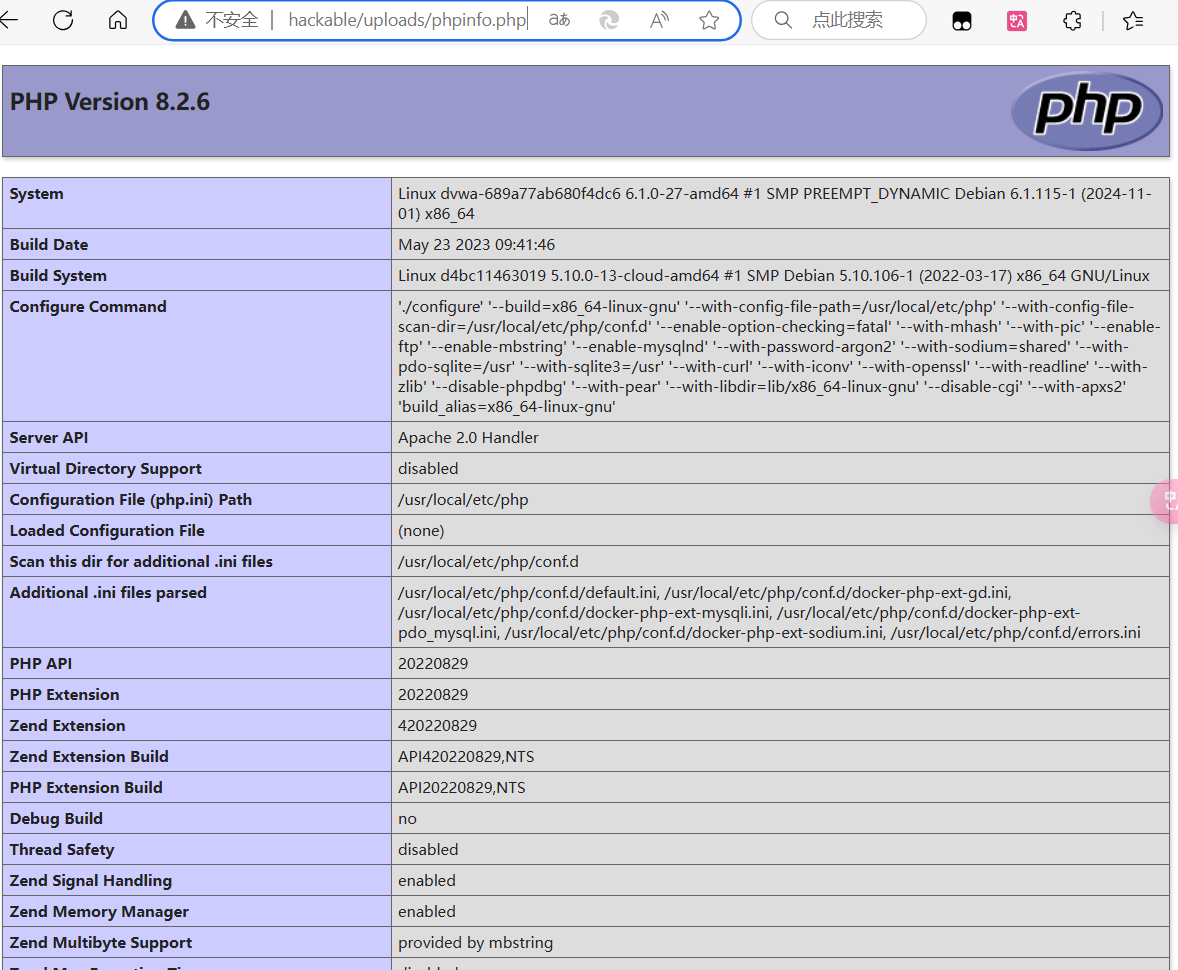Click the /usr/local/etc/php/conf.d value
1178x970 pixels.
[x=488, y=561]
